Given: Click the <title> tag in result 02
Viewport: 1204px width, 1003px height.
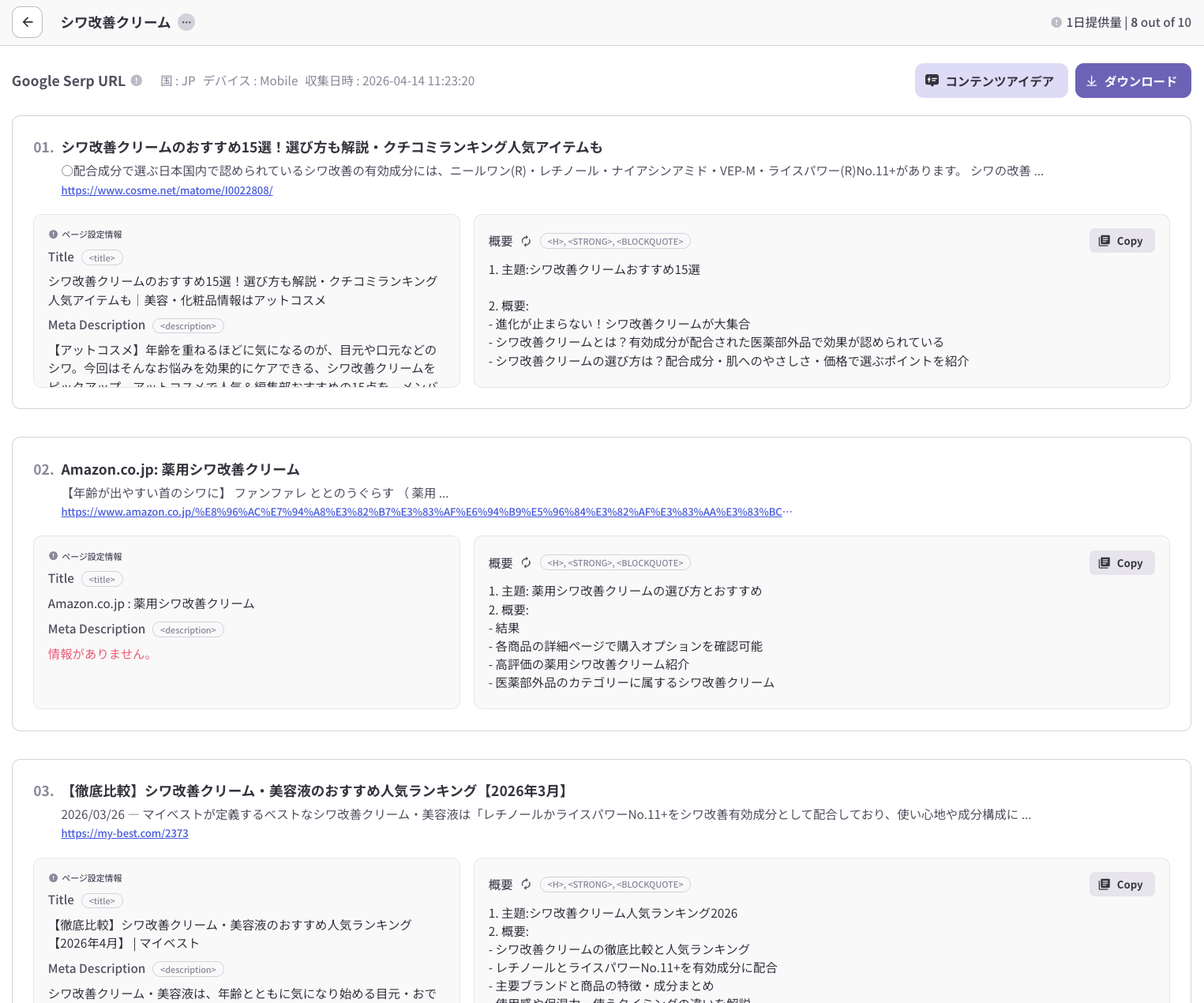Looking at the screenshot, I should click(x=102, y=579).
